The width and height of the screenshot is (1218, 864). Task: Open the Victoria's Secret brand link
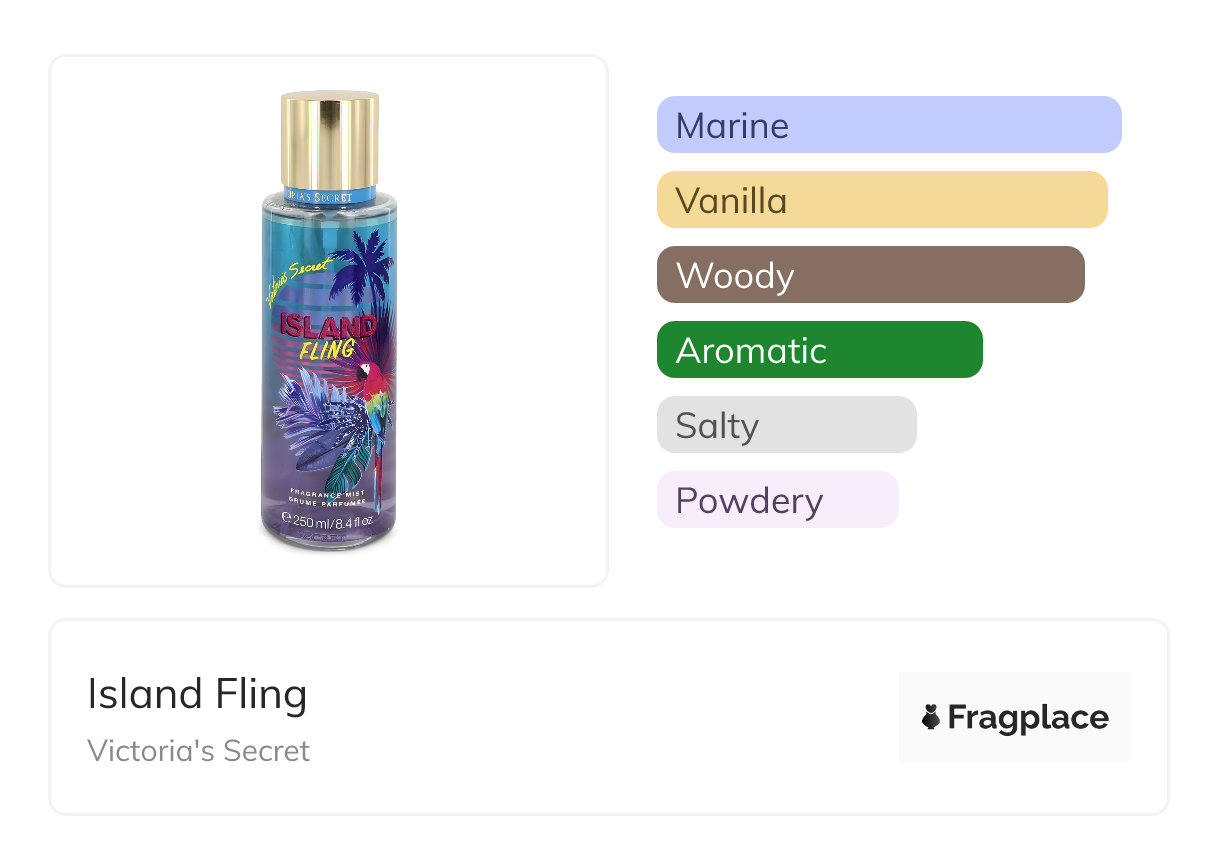[x=198, y=751]
